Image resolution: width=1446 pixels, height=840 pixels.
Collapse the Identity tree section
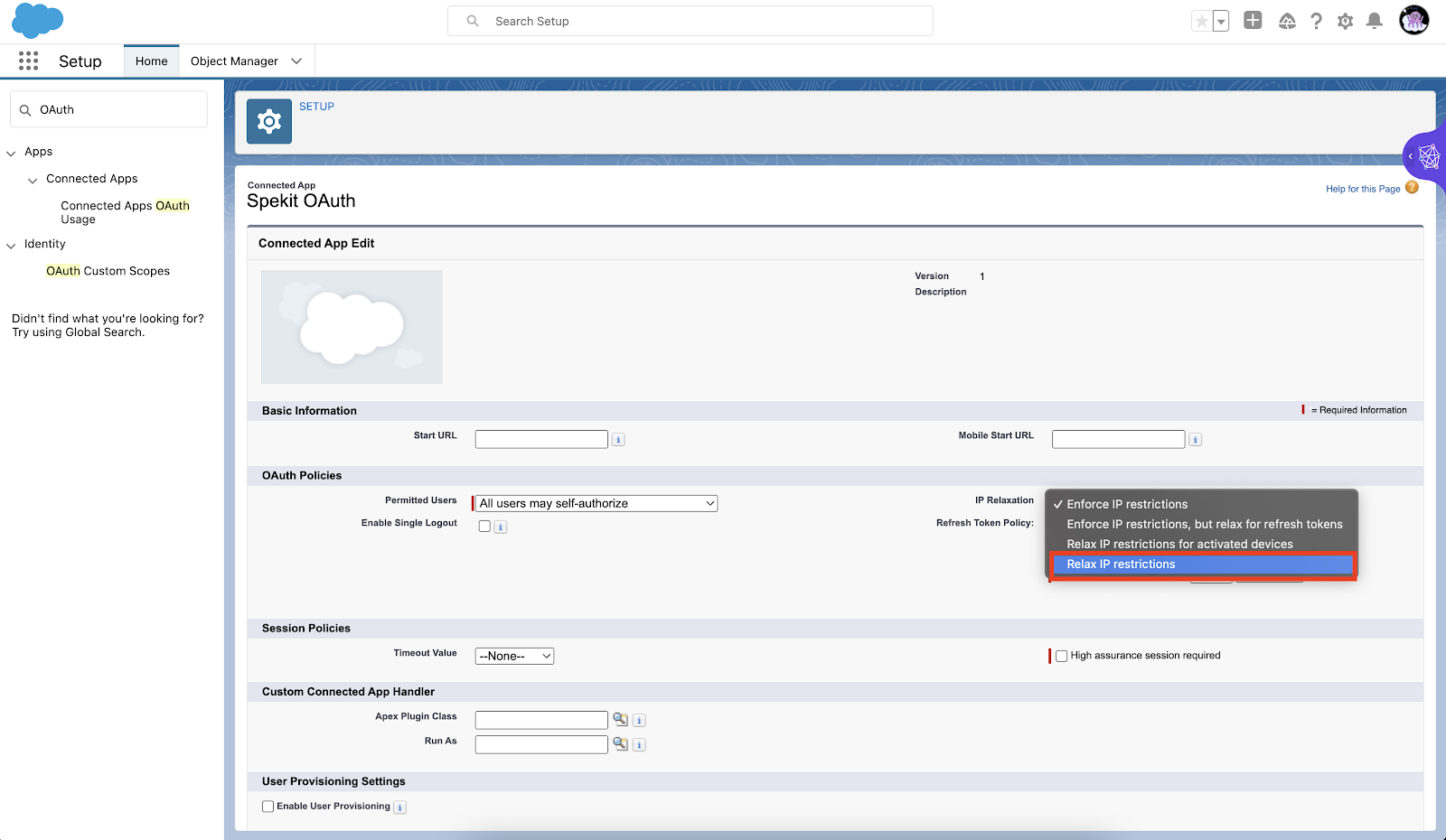[11, 246]
